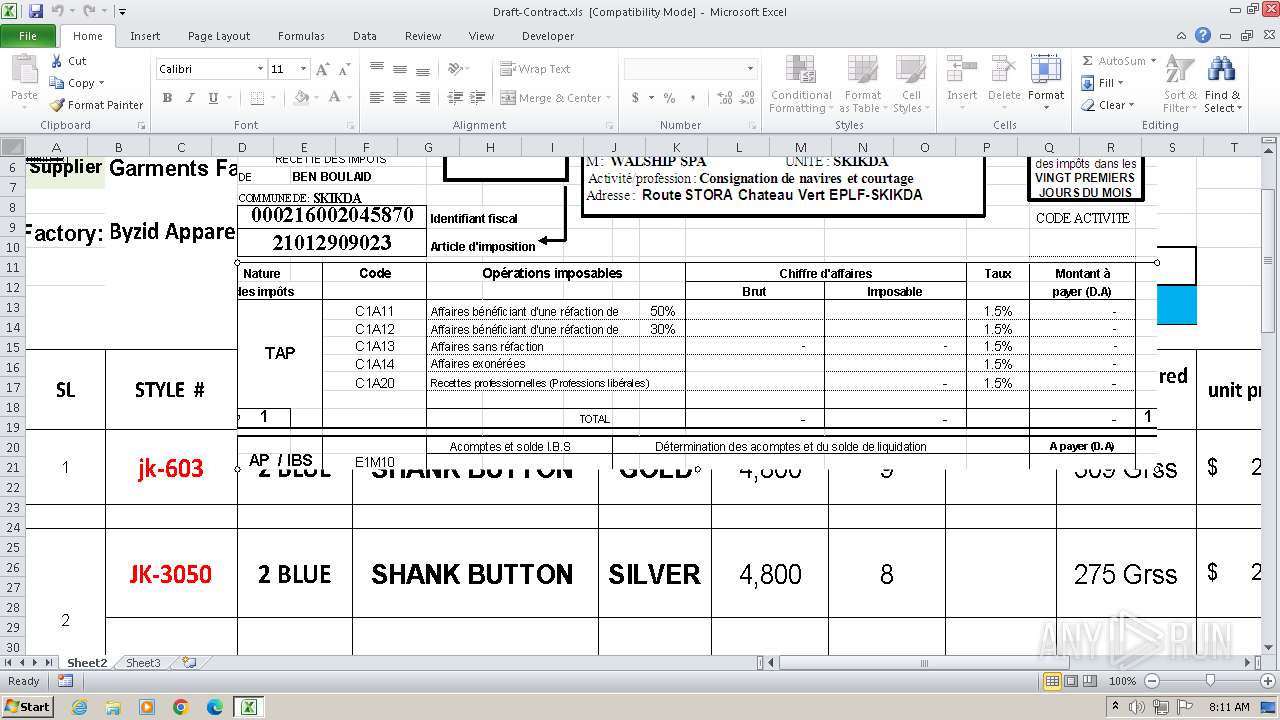Open Find & Select menu
Image resolution: width=1280 pixels, height=720 pixels.
(1221, 85)
